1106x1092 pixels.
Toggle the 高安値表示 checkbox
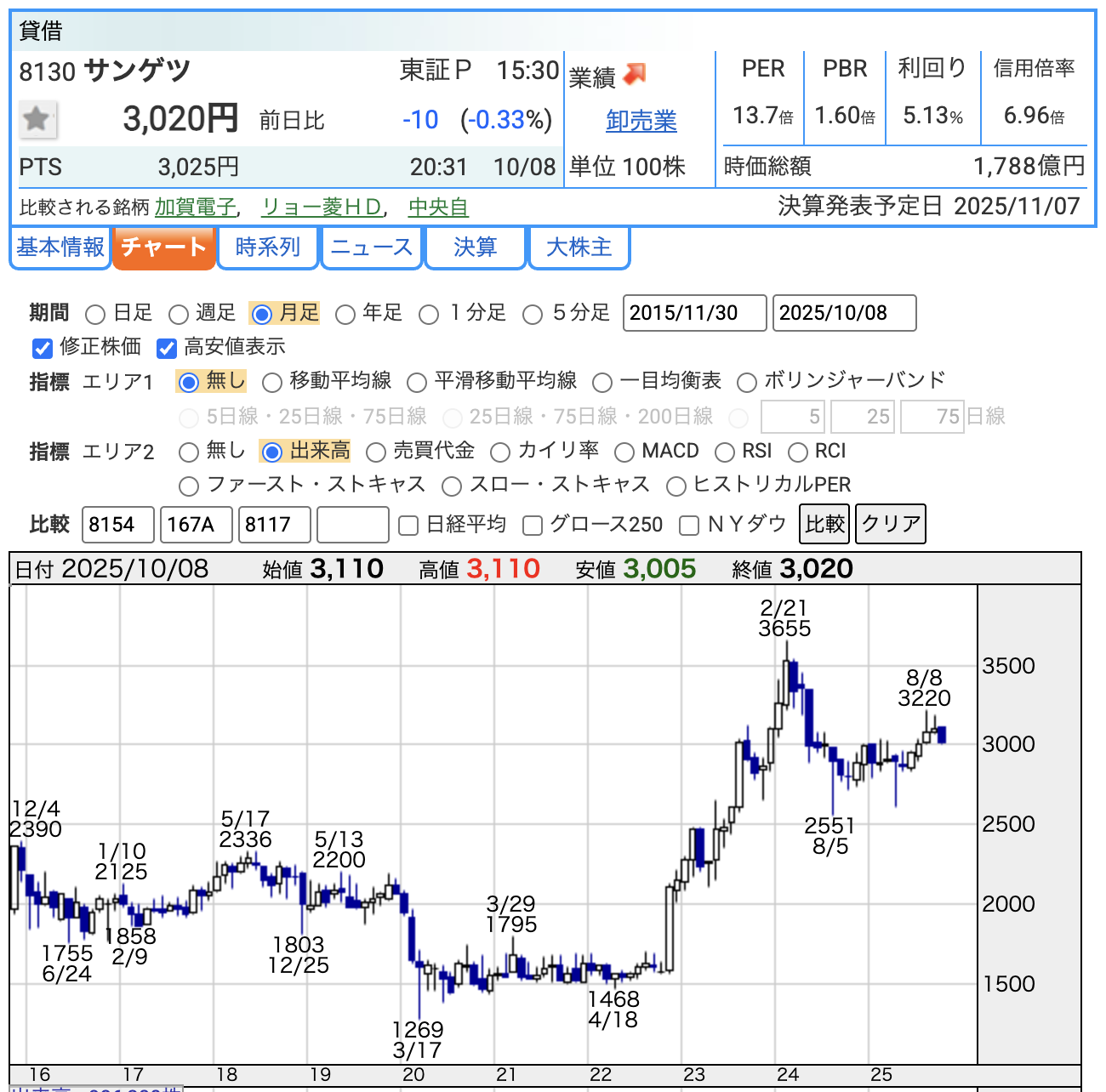point(167,348)
